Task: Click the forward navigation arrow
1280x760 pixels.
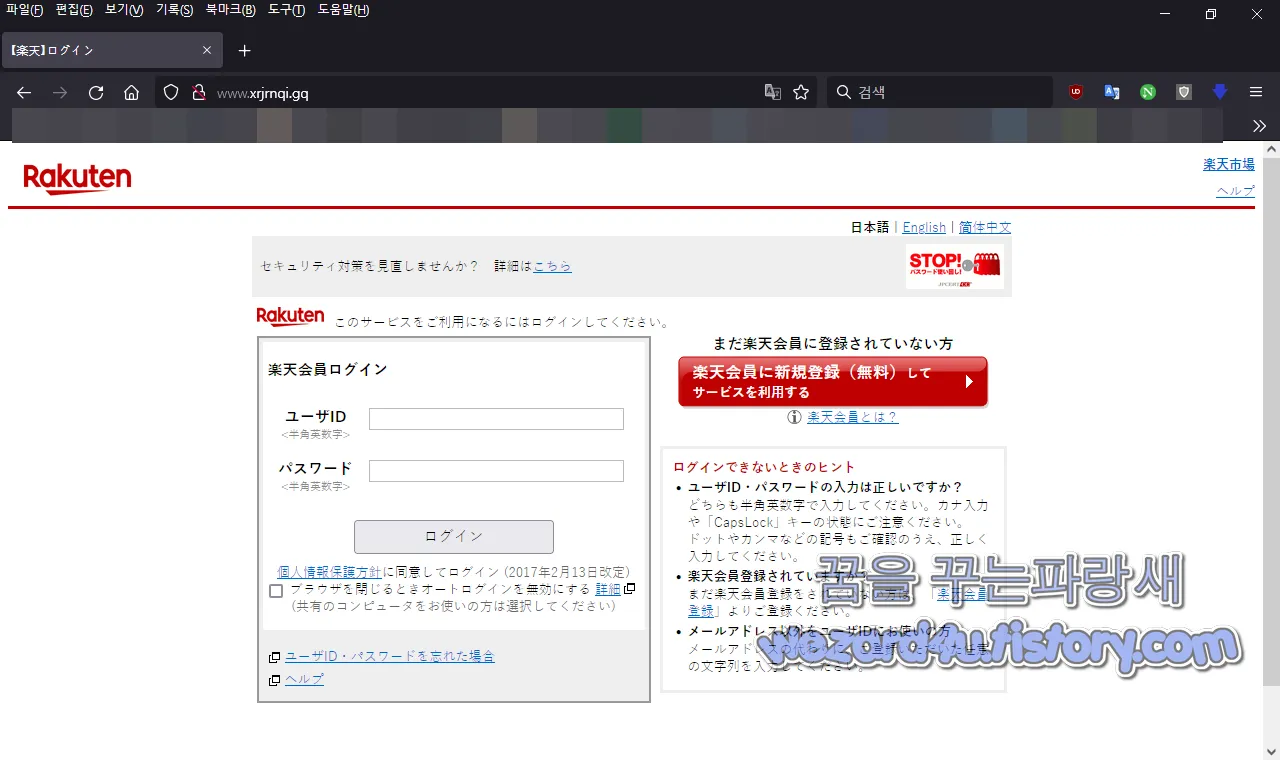Action: [x=60, y=92]
